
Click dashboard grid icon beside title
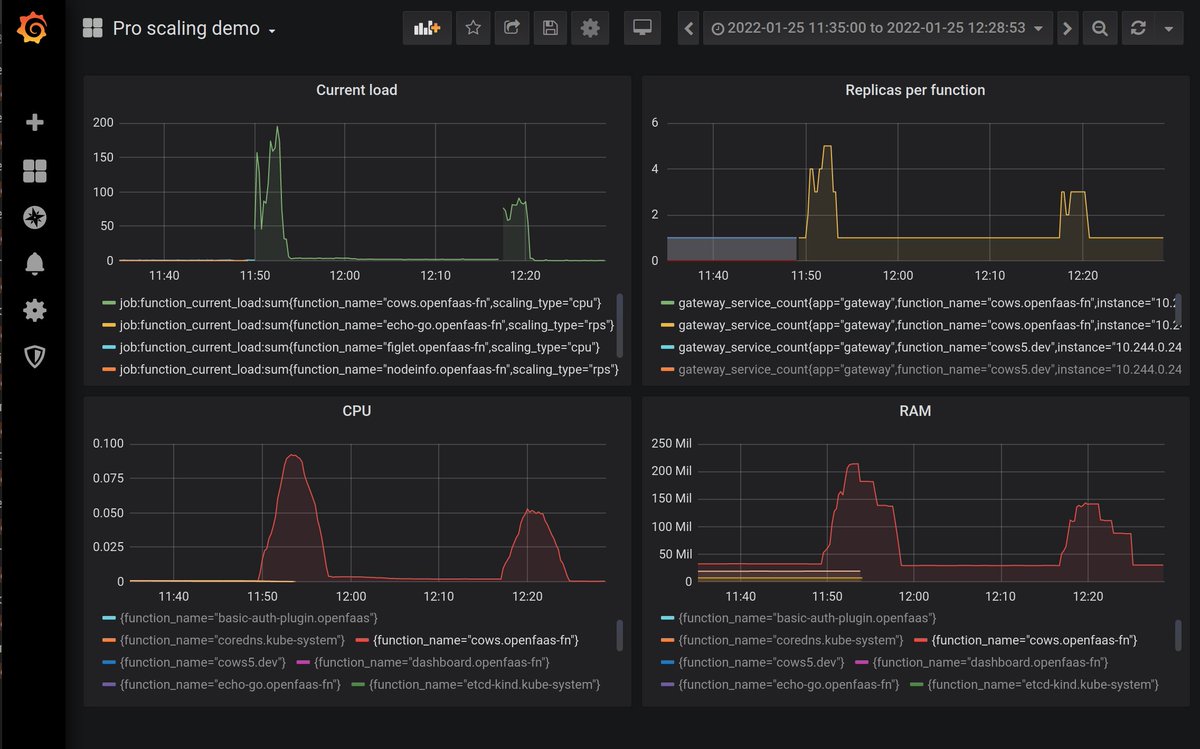click(93, 29)
